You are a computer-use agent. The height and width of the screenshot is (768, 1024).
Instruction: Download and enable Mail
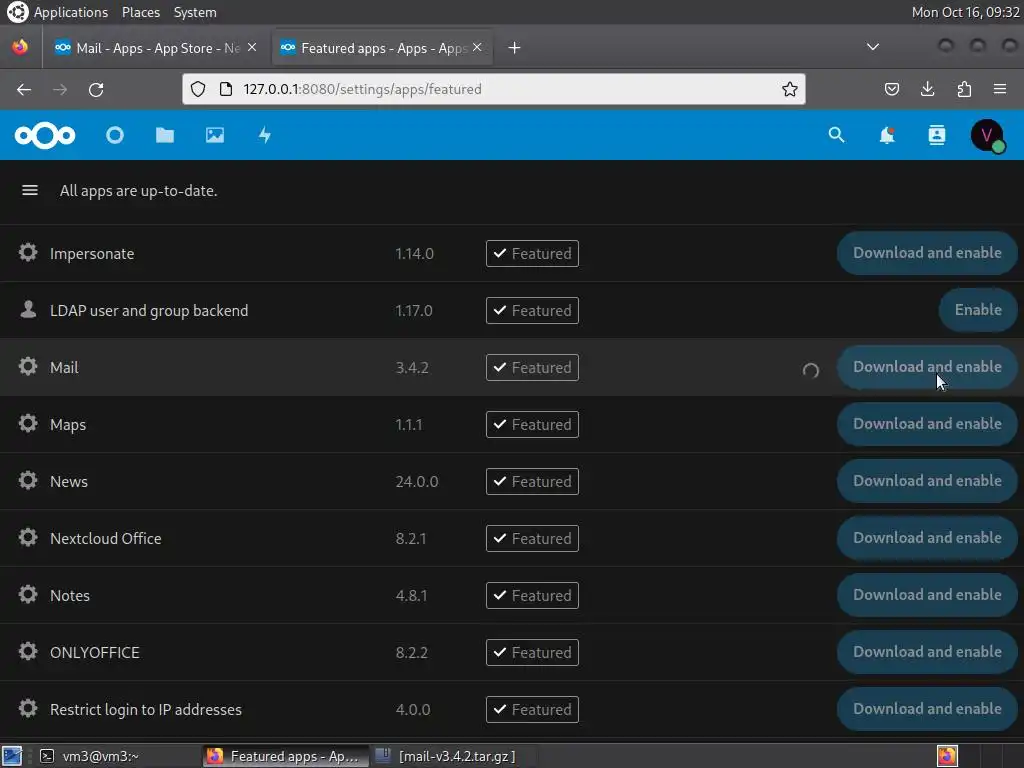(x=927, y=366)
